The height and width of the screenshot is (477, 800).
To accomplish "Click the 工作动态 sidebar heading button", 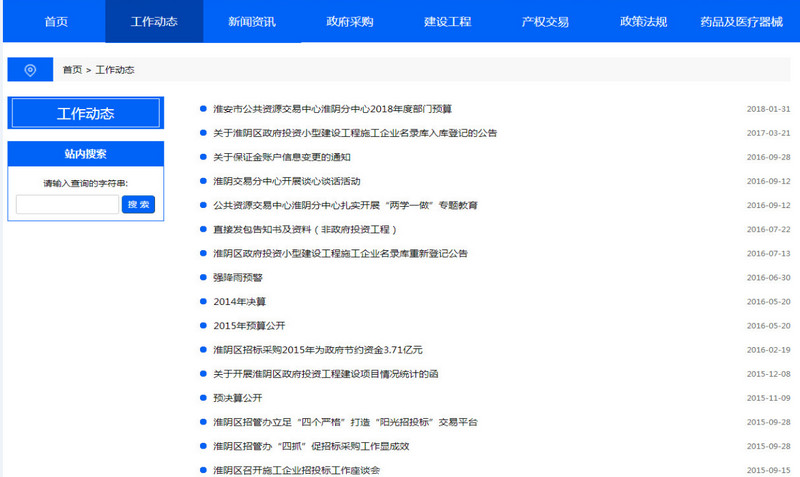I will pos(85,113).
